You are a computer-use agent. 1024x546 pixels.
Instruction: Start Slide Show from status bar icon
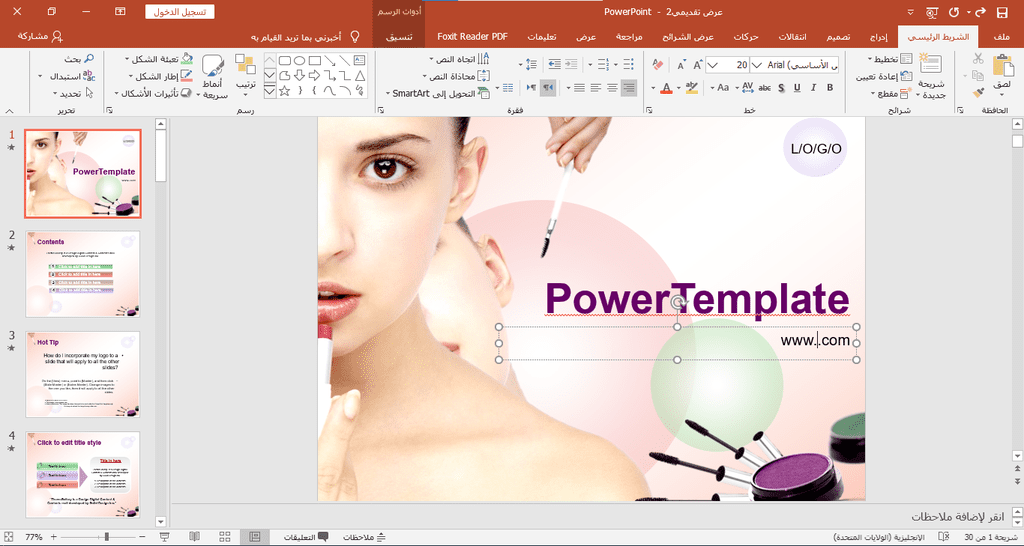coord(165,537)
